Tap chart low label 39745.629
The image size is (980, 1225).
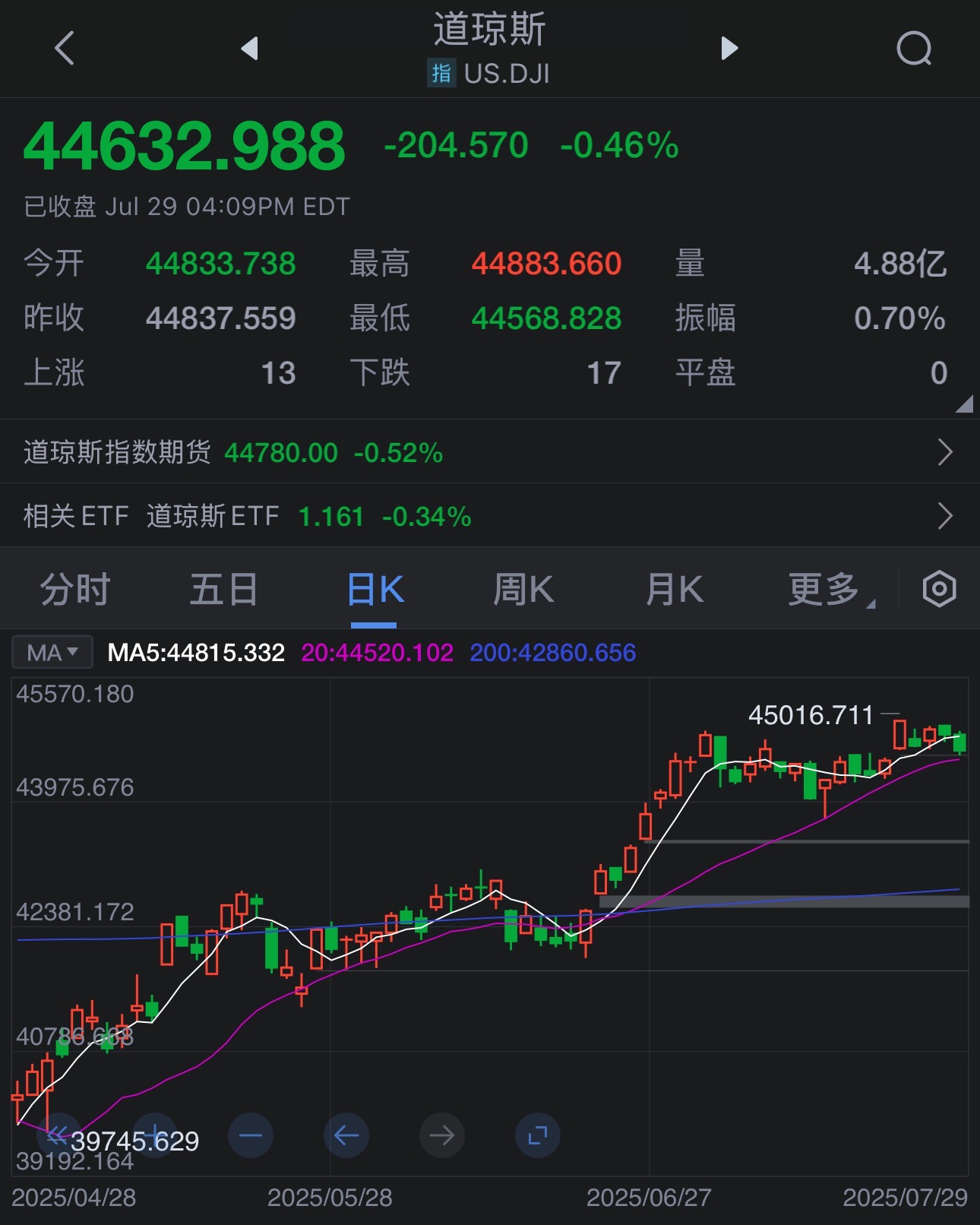[134, 1141]
